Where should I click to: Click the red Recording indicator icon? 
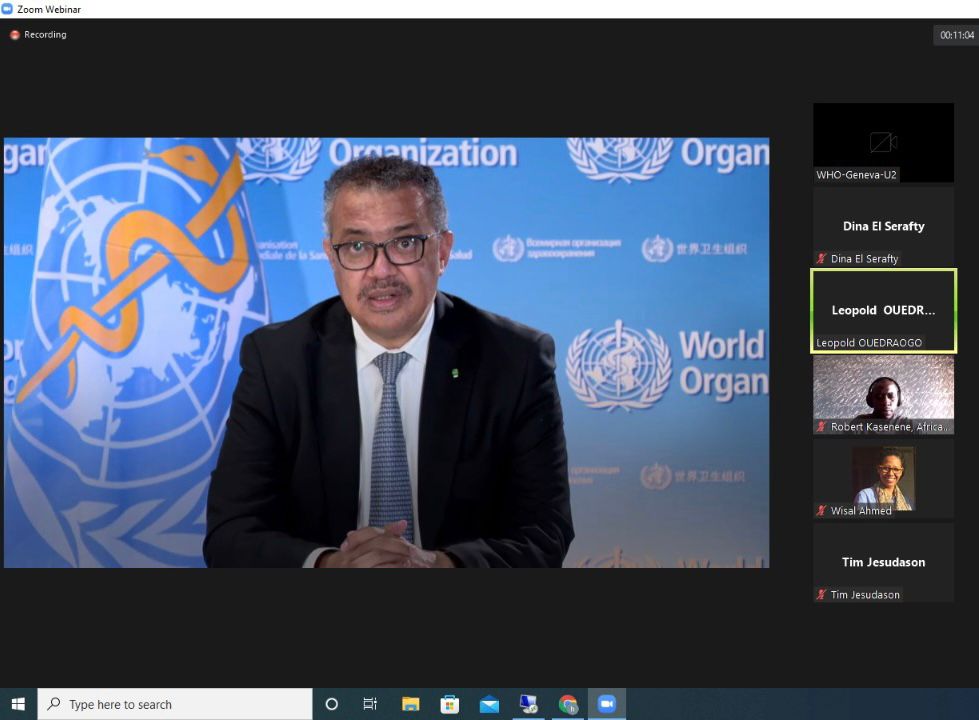click(15, 35)
